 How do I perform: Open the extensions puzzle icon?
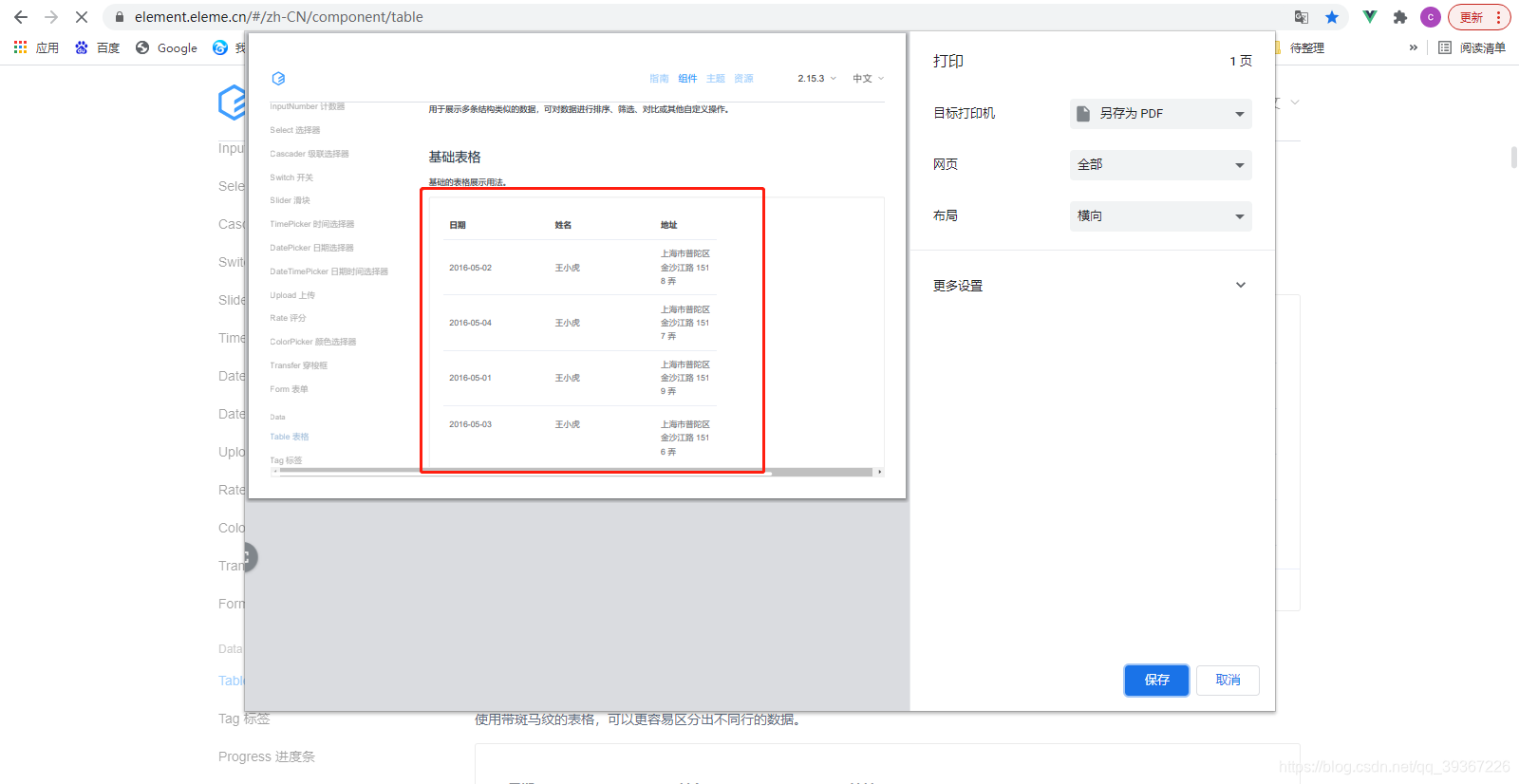click(x=1399, y=17)
